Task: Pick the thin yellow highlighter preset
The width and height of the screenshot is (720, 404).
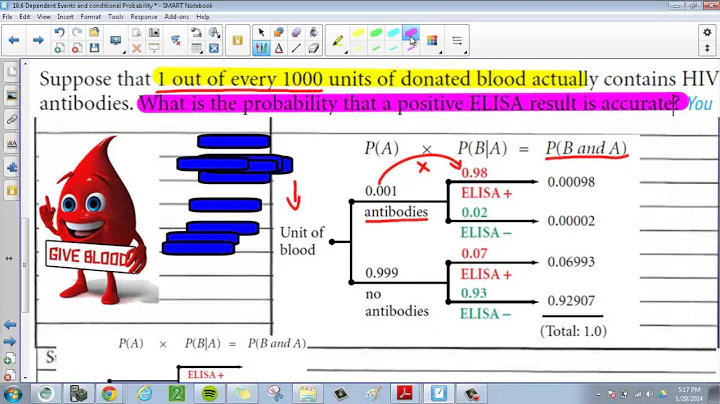Action: [x=359, y=48]
